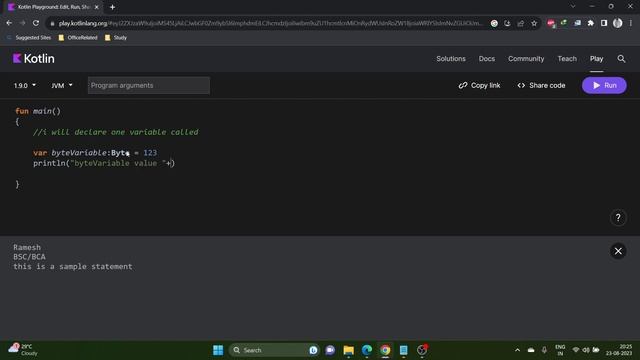Show hidden system tray icons

click(517, 350)
